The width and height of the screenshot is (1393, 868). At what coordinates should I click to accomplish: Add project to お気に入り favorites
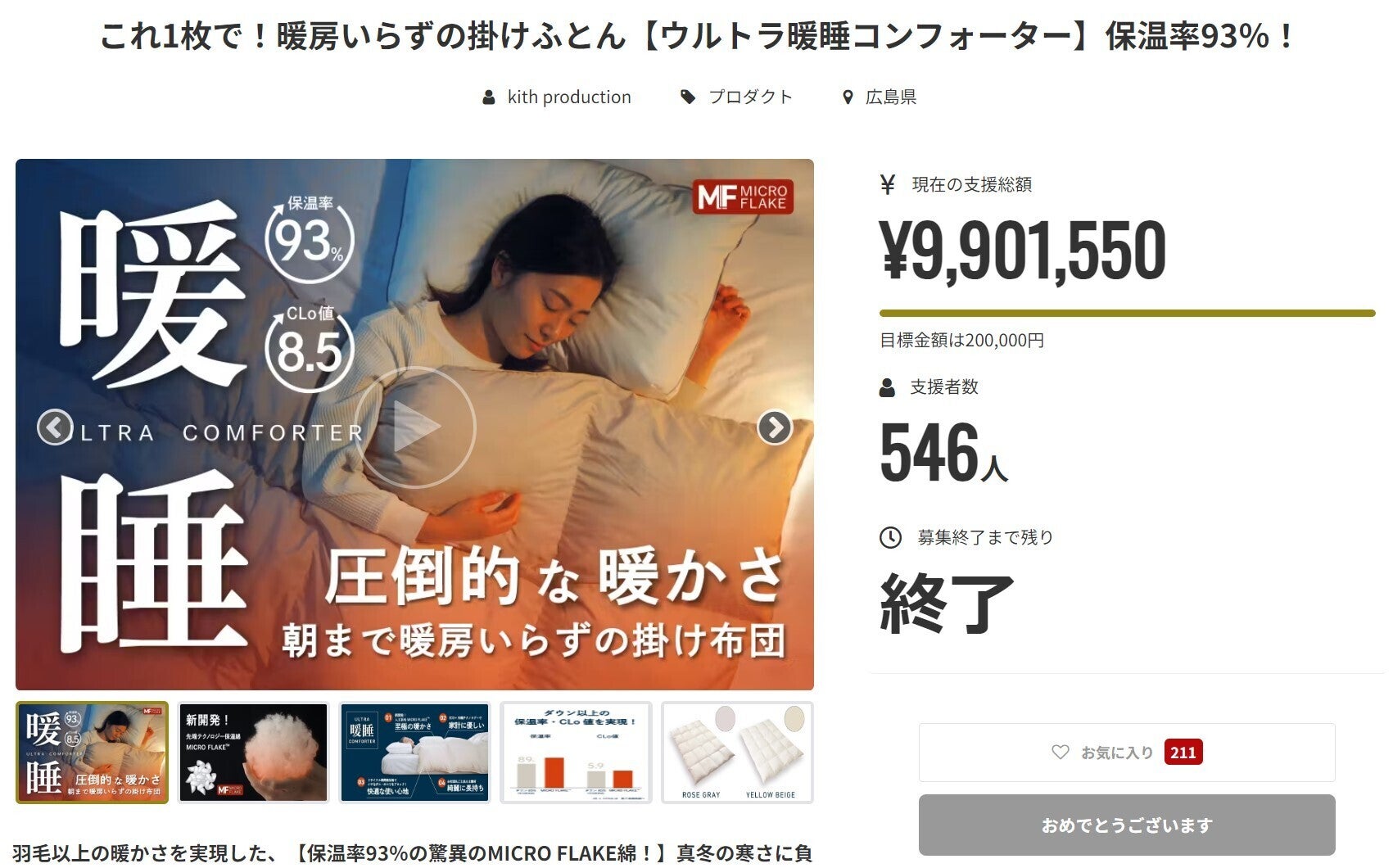click(x=1127, y=753)
